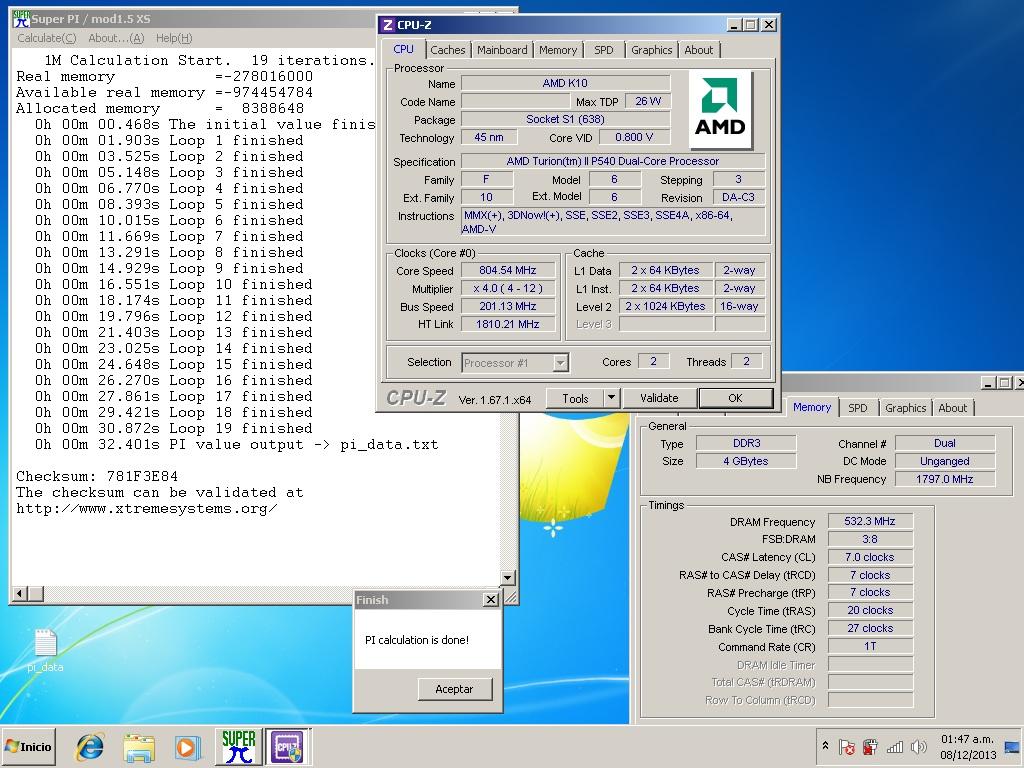Expand the Tools dropdown arrow

(611, 398)
